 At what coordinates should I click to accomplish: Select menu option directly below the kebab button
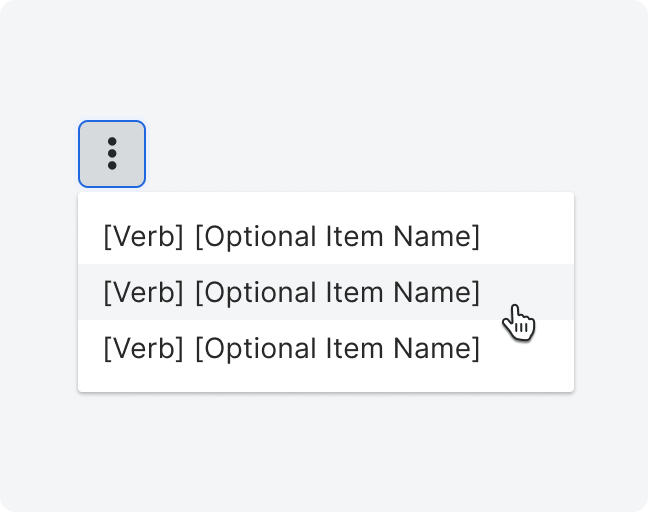click(326, 236)
